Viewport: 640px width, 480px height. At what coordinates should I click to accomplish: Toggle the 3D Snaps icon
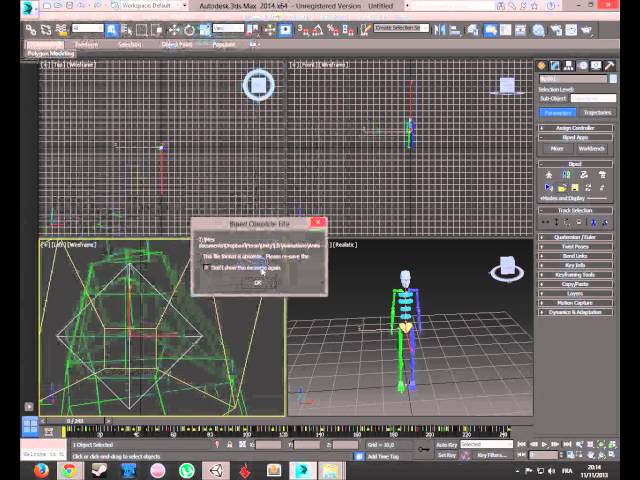pos(303,30)
